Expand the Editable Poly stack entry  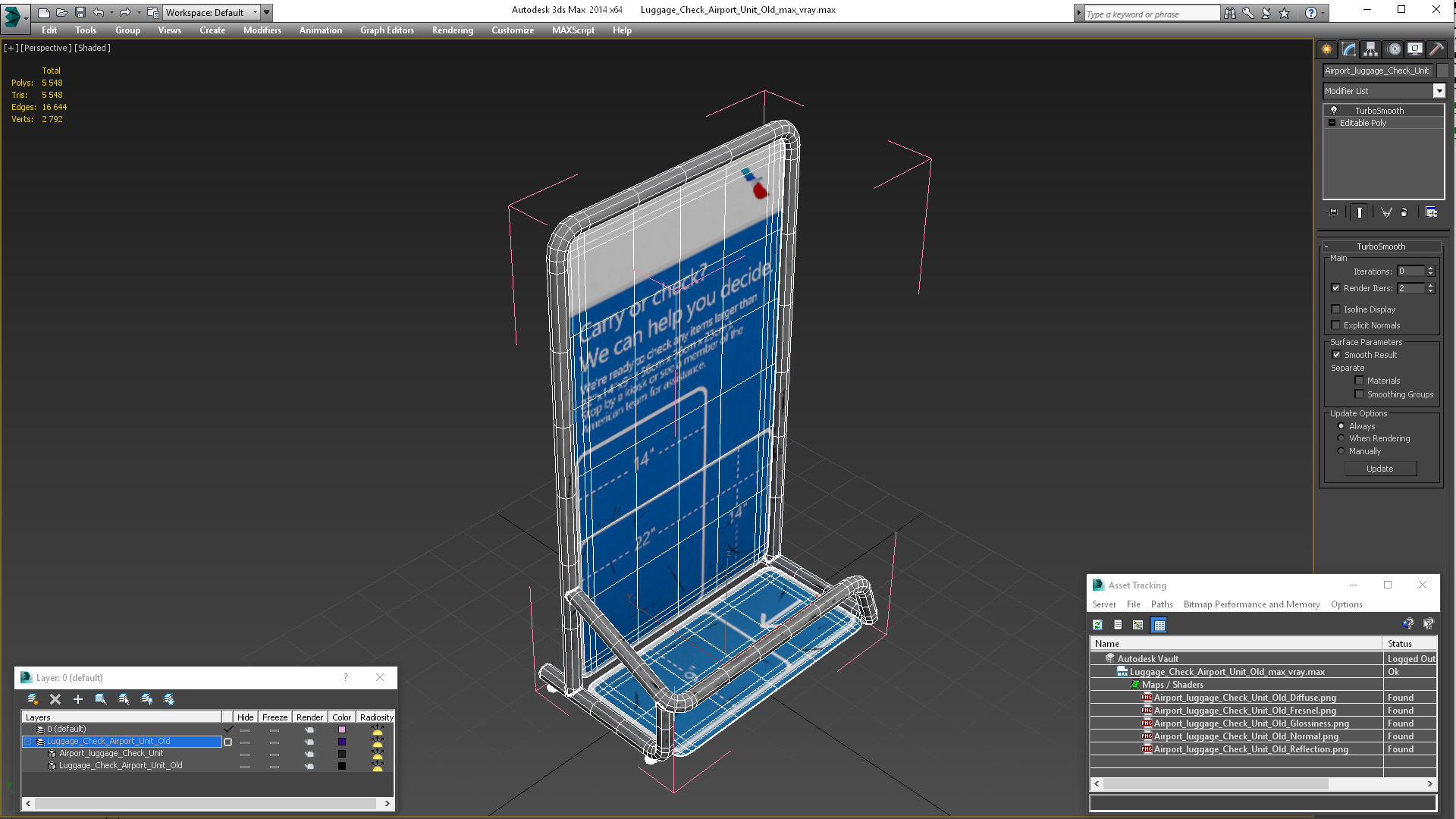(1332, 123)
